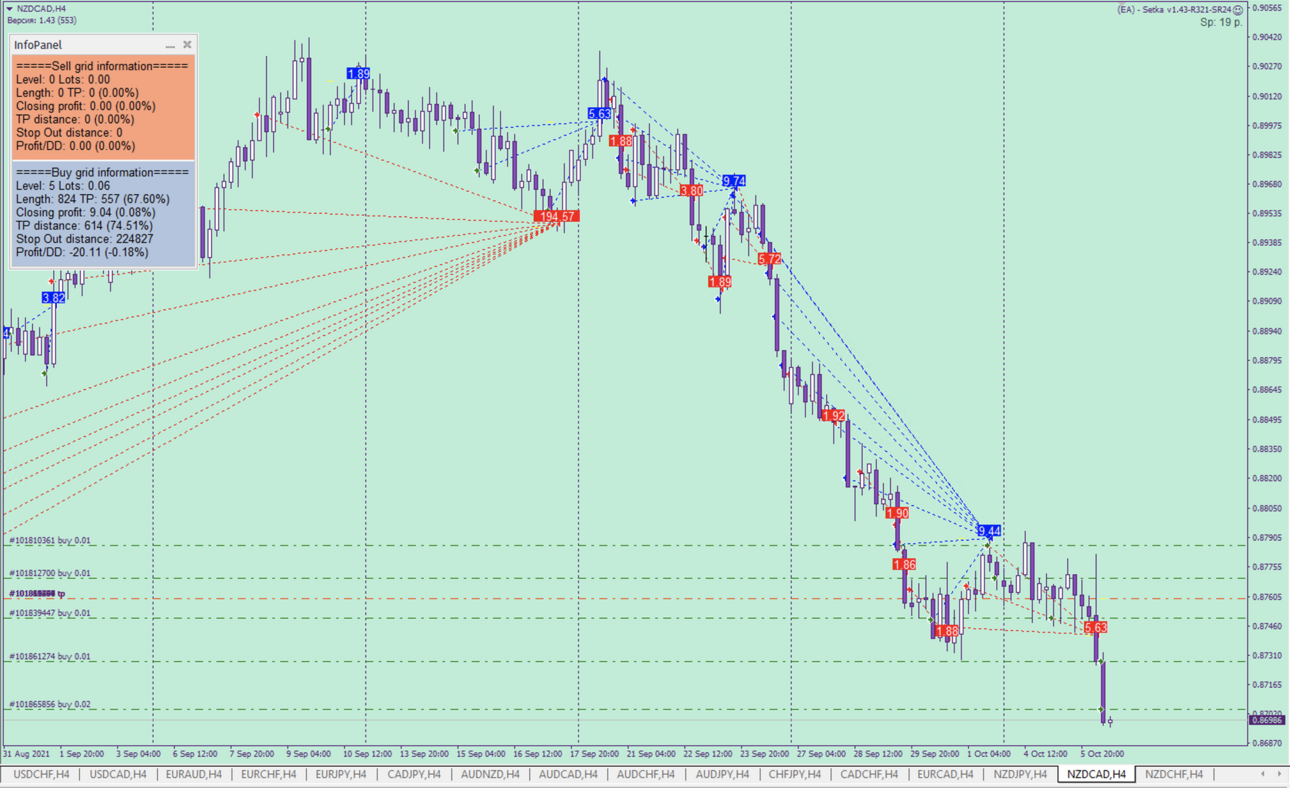The image size is (1290, 788).
Task: Select the red 3.80 profit label
Action: (x=691, y=190)
